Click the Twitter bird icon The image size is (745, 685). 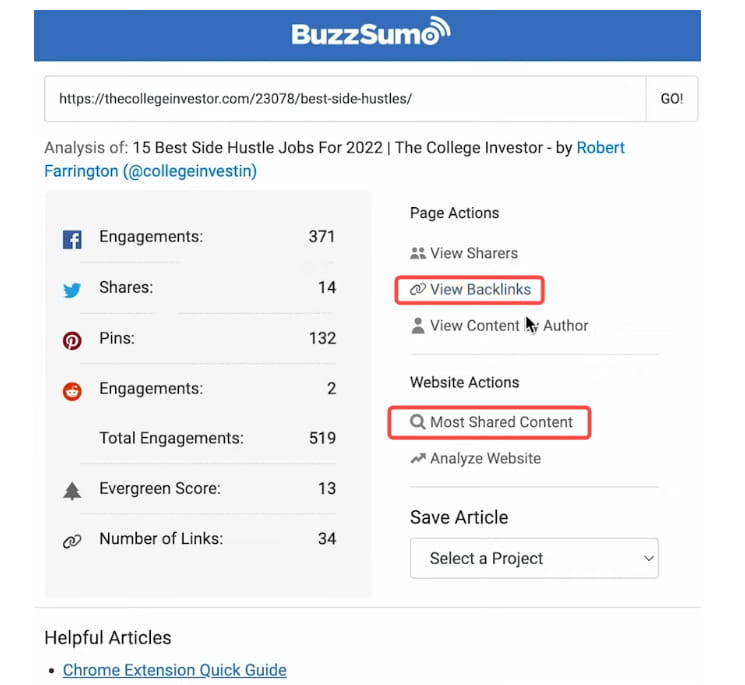[72, 291]
